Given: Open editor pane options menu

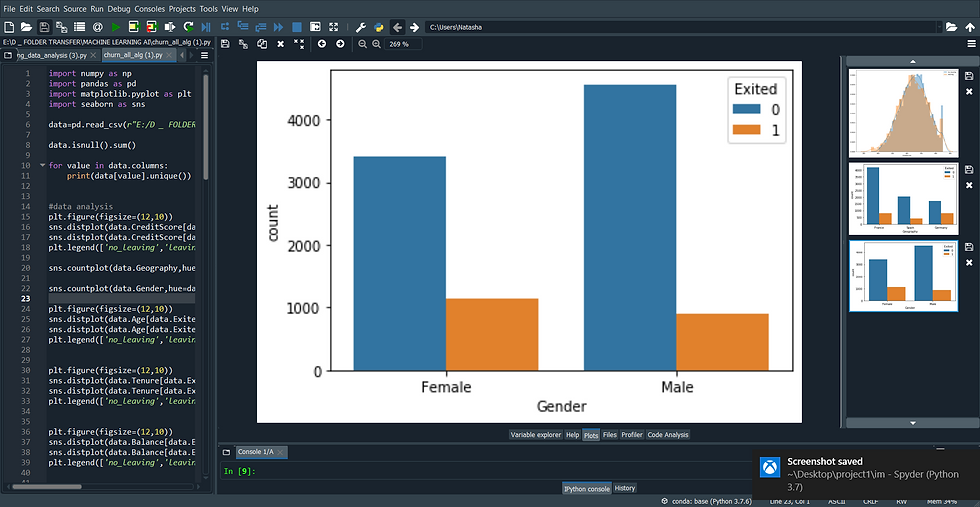Looking at the screenshot, I should 204,55.
